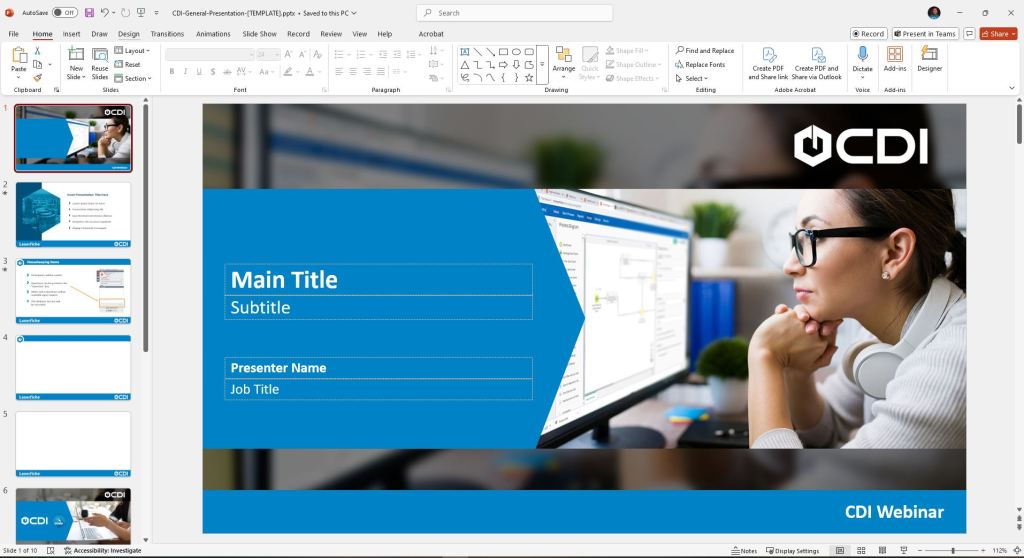Select the Format Painter brush icon
This screenshot has width=1024, height=558.
[37, 78]
